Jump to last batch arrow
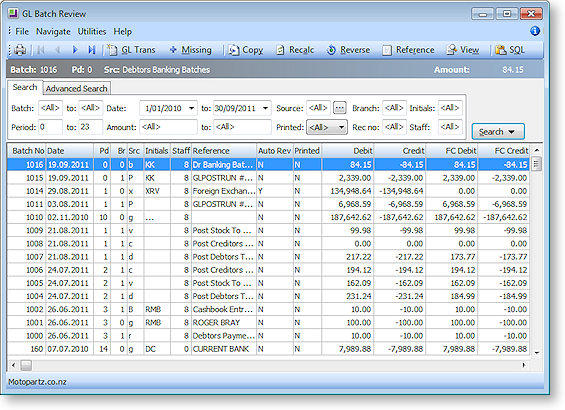565x410 pixels. point(92,50)
